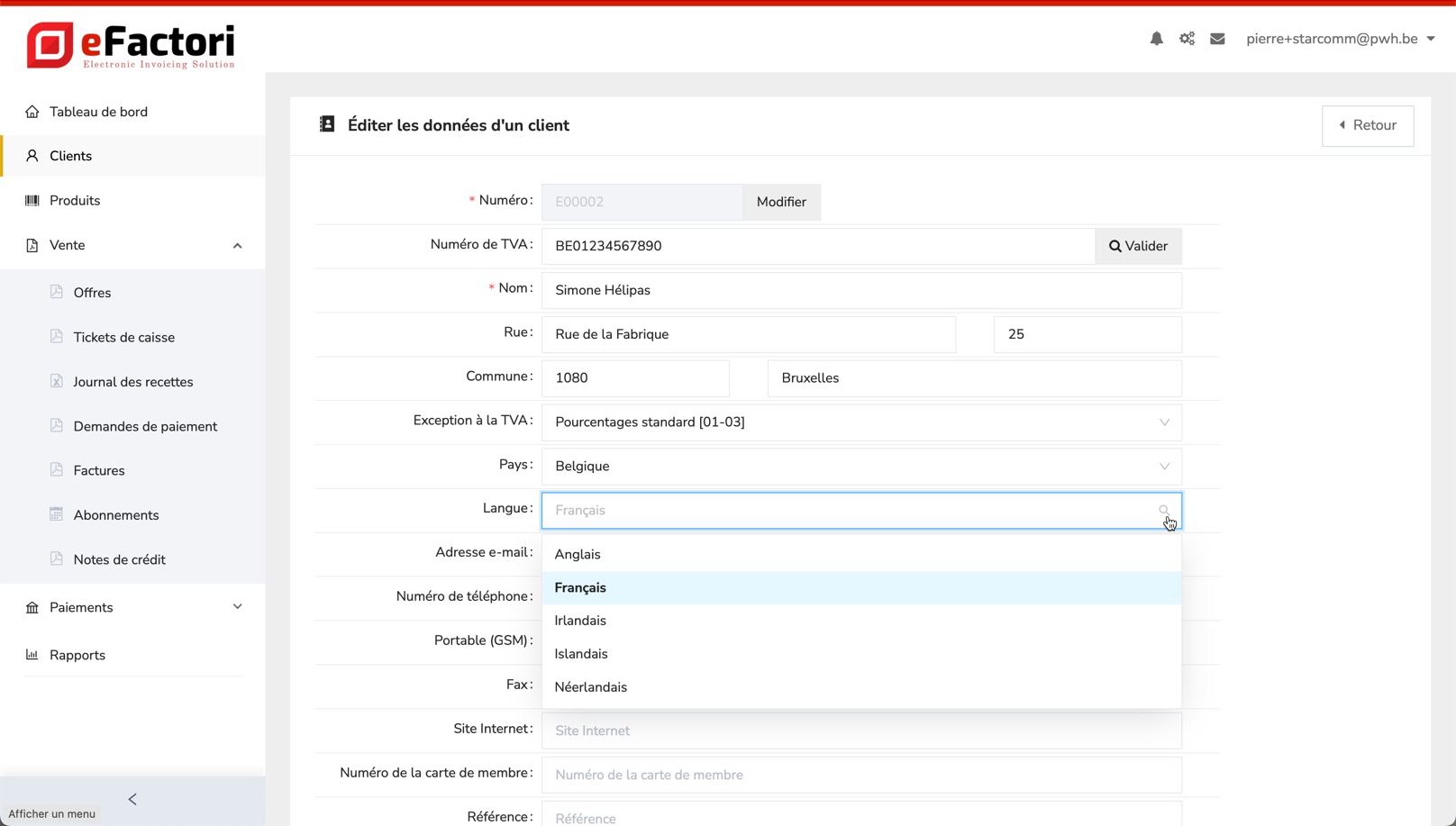Viewport: 1456px width, 826px height.
Task: Expand the Paiements submenu
Action: point(237,607)
